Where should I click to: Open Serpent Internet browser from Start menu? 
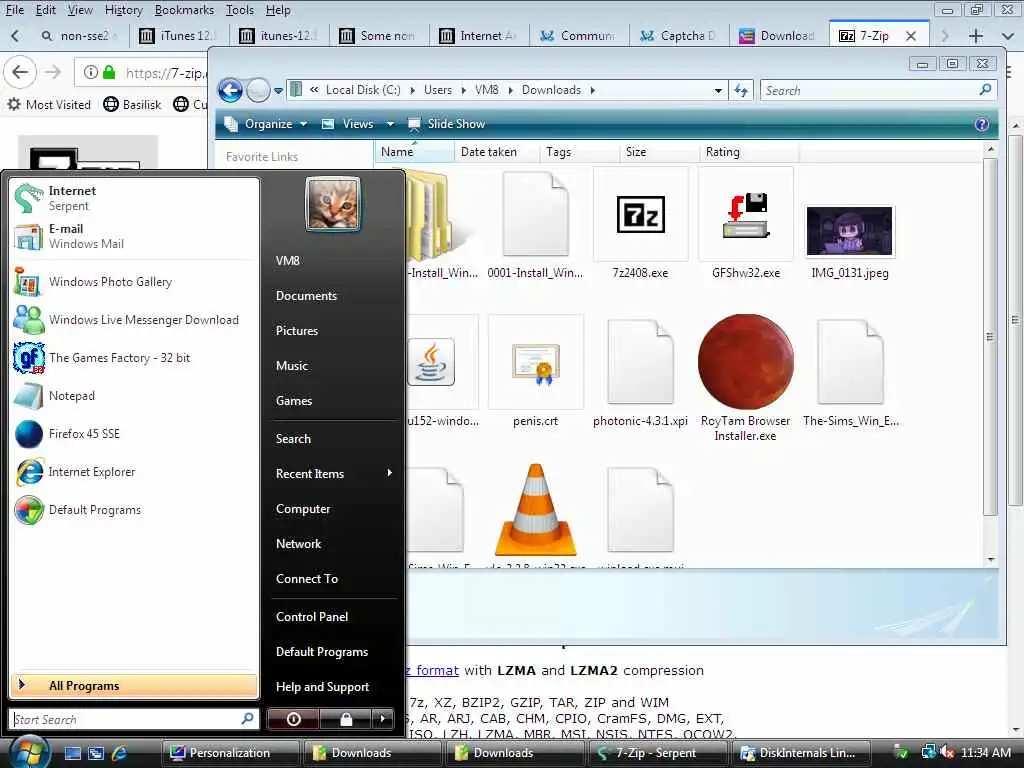(134, 198)
